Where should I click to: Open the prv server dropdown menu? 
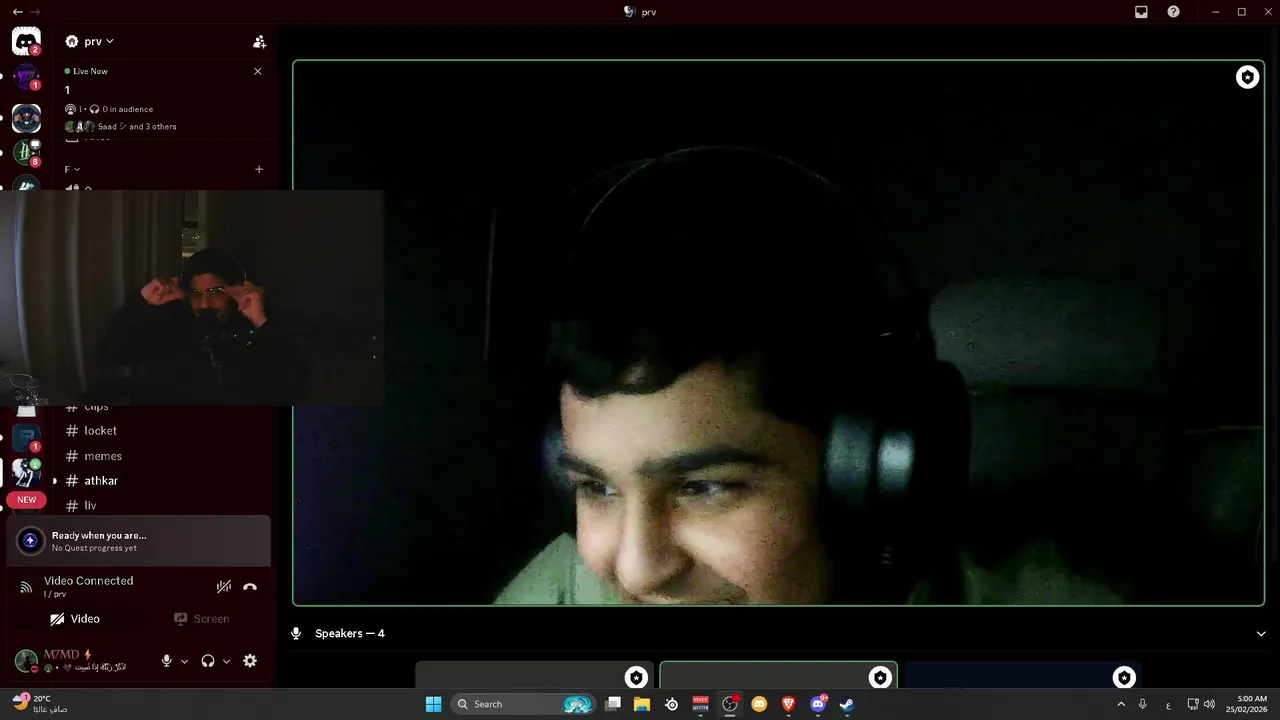pos(90,42)
